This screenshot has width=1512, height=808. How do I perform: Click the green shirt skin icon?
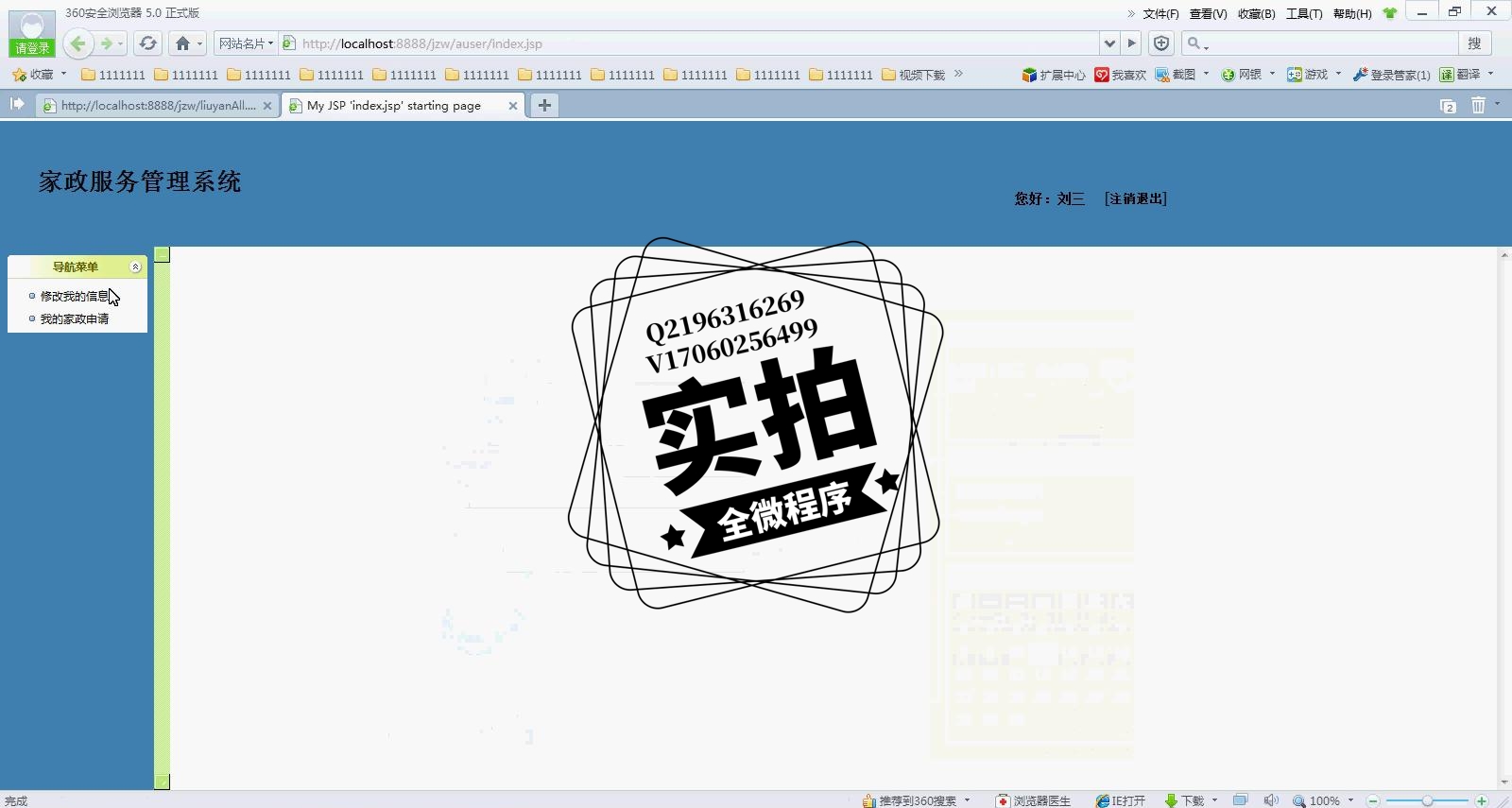[x=1389, y=13]
